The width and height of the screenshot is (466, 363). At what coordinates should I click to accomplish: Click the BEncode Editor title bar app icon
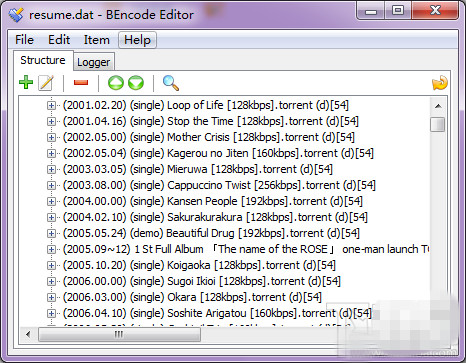pos(16,14)
